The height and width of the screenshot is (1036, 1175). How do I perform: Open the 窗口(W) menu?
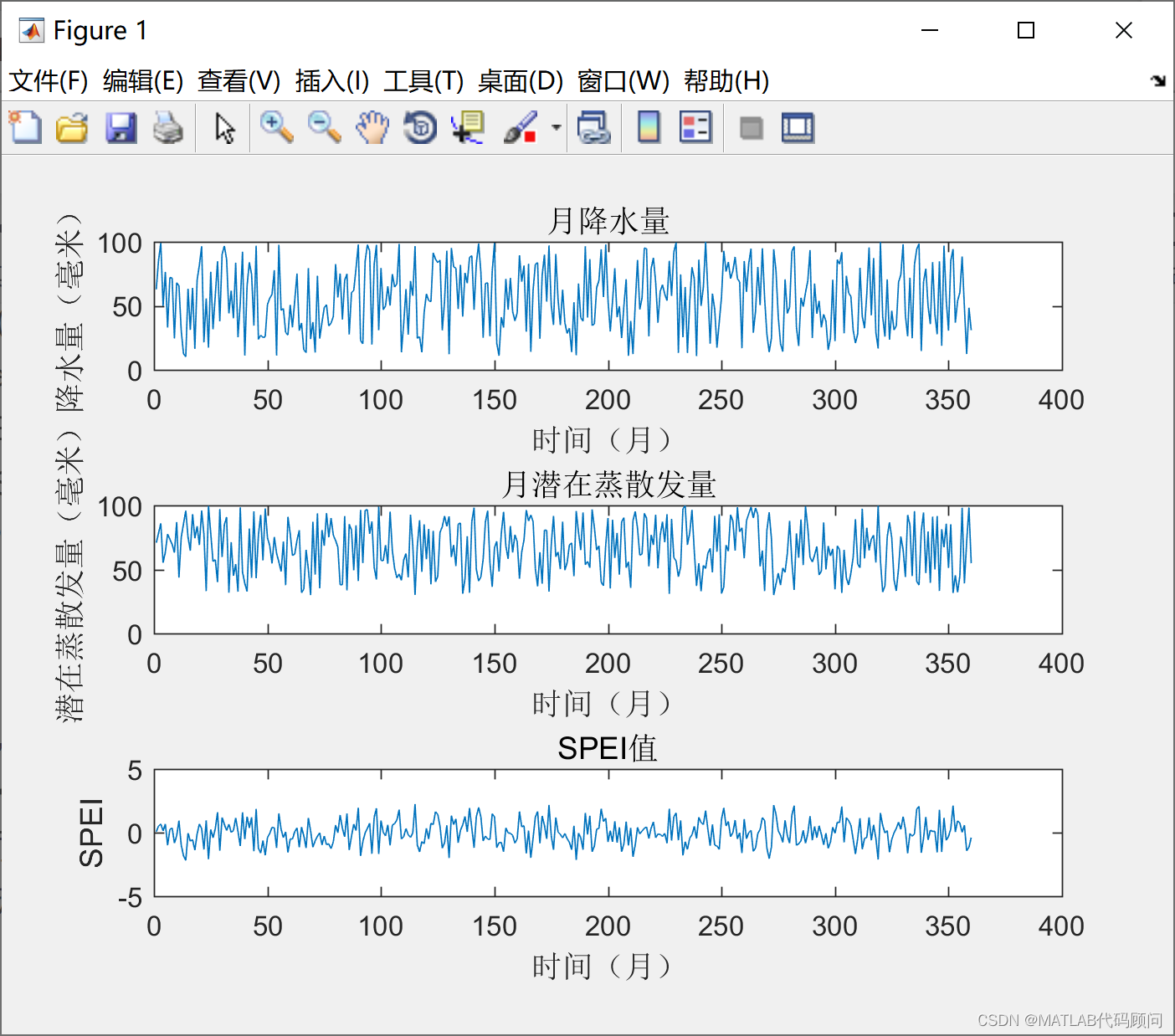[623, 81]
